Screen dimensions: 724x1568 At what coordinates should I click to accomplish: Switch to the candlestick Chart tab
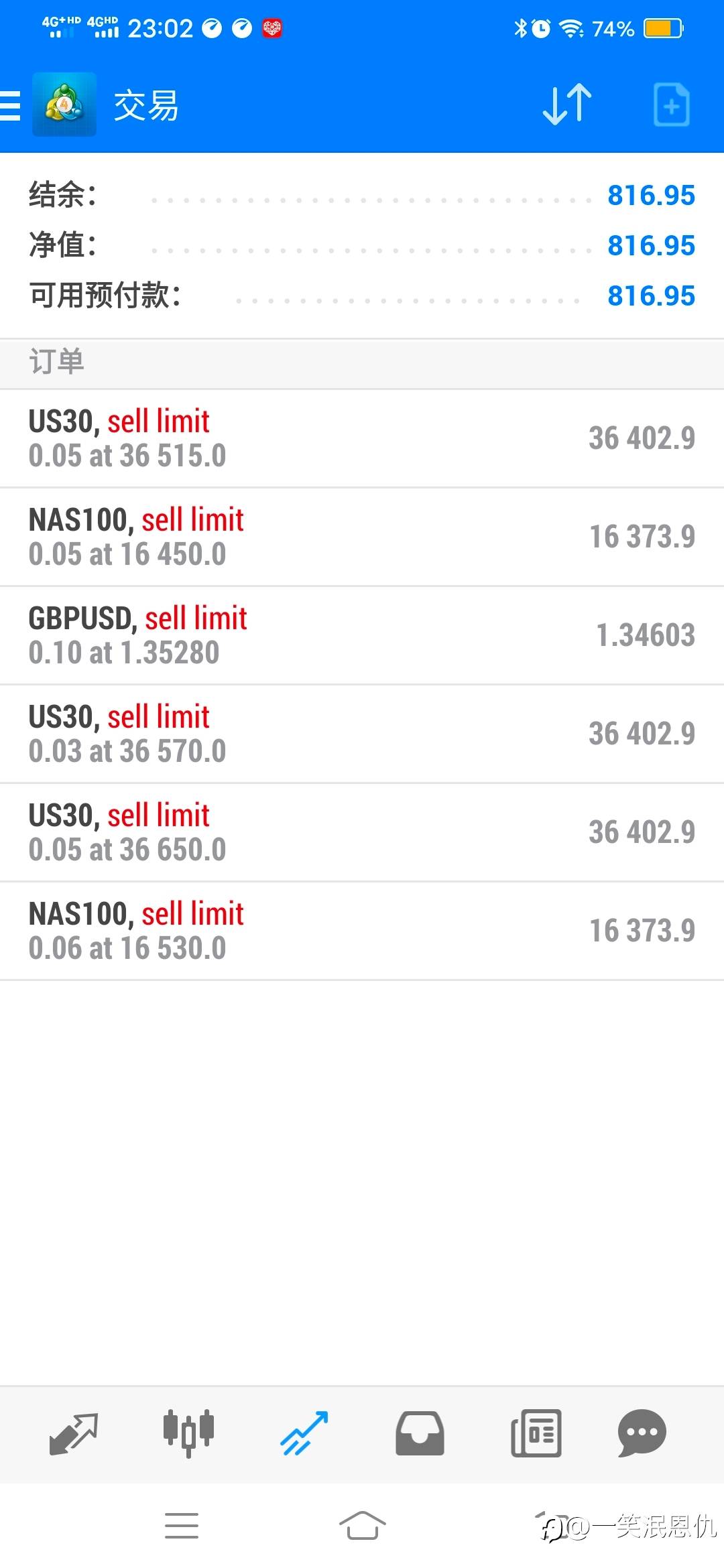[x=188, y=1433]
